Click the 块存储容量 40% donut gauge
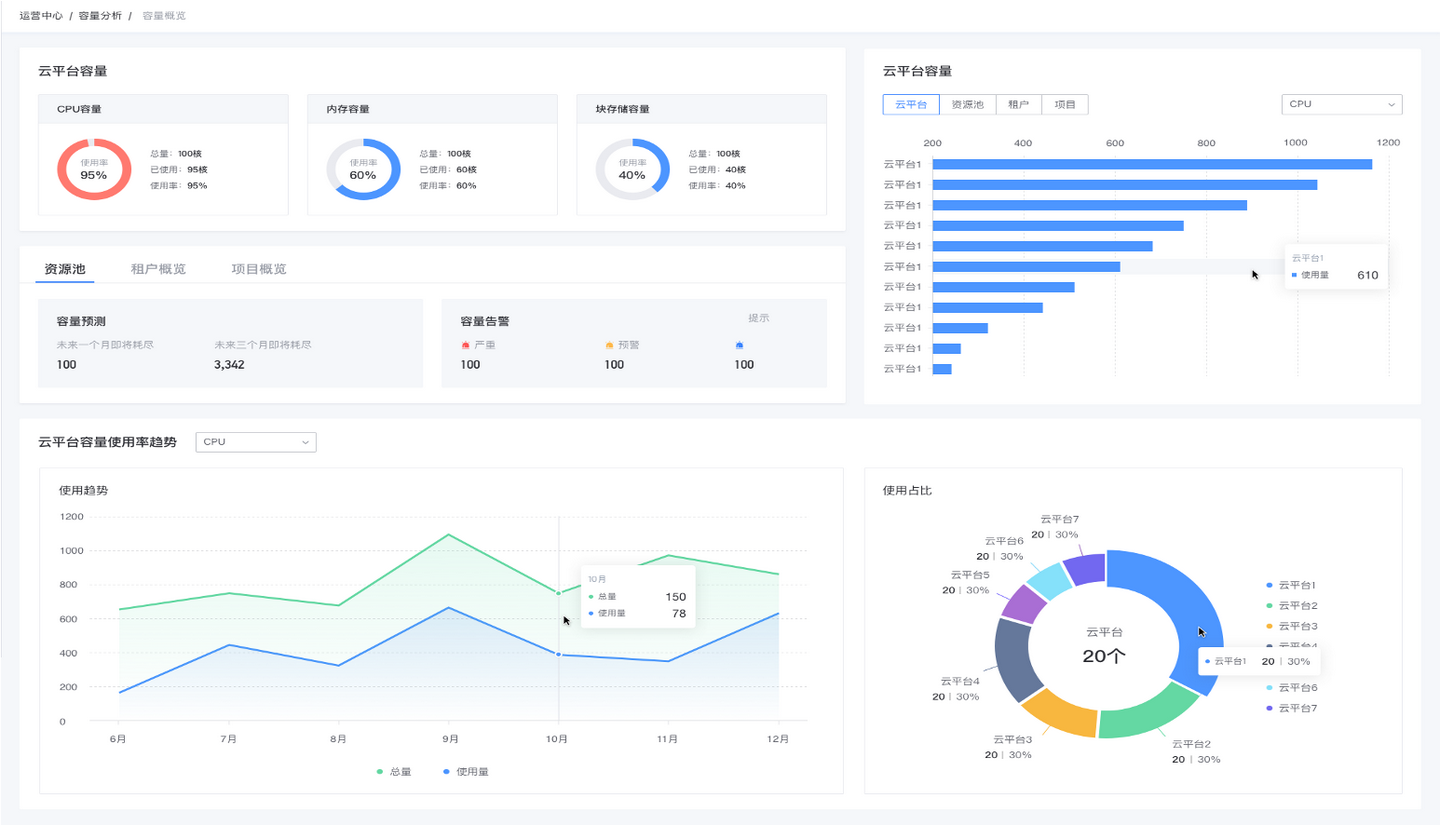This screenshot has width=1440, height=825. 632,169
